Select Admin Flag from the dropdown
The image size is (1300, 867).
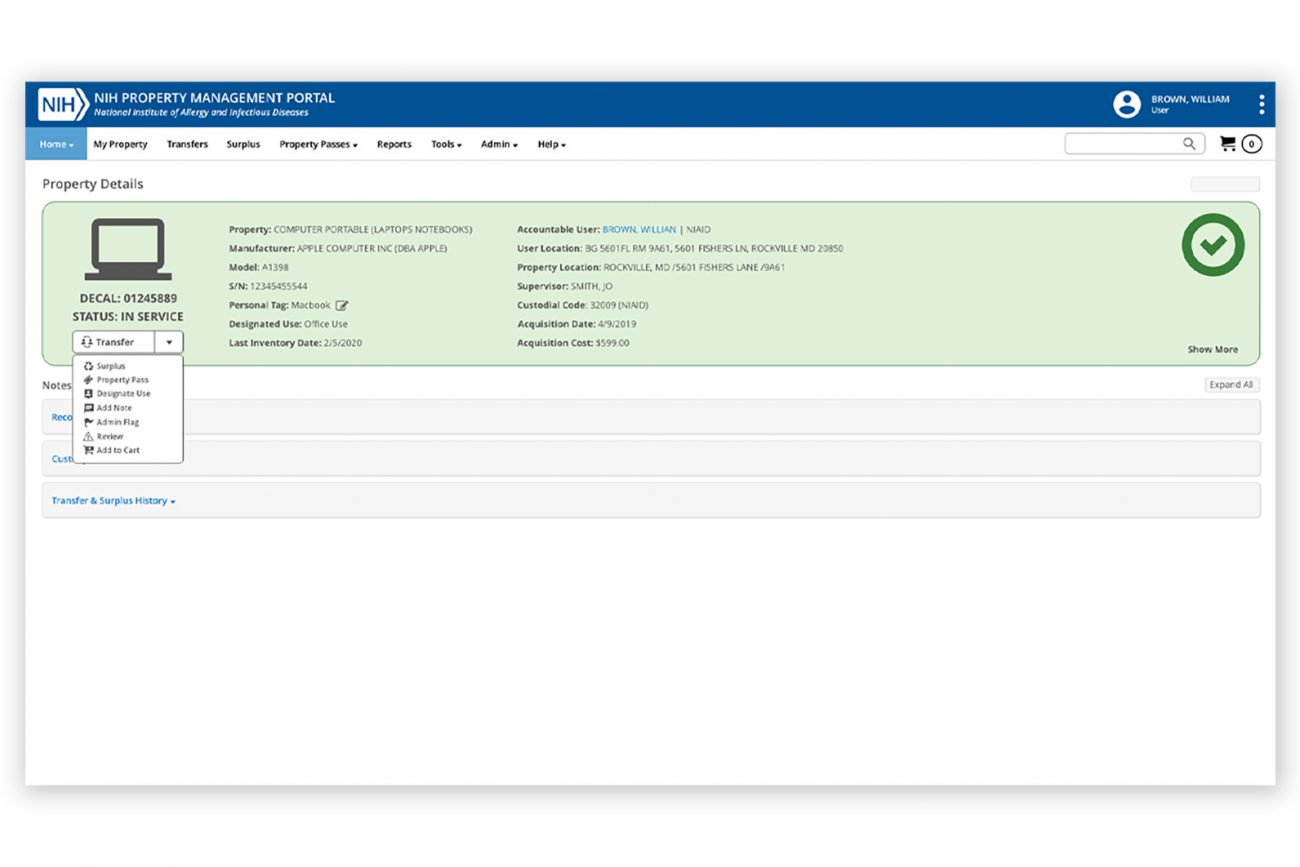coord(117,423)
